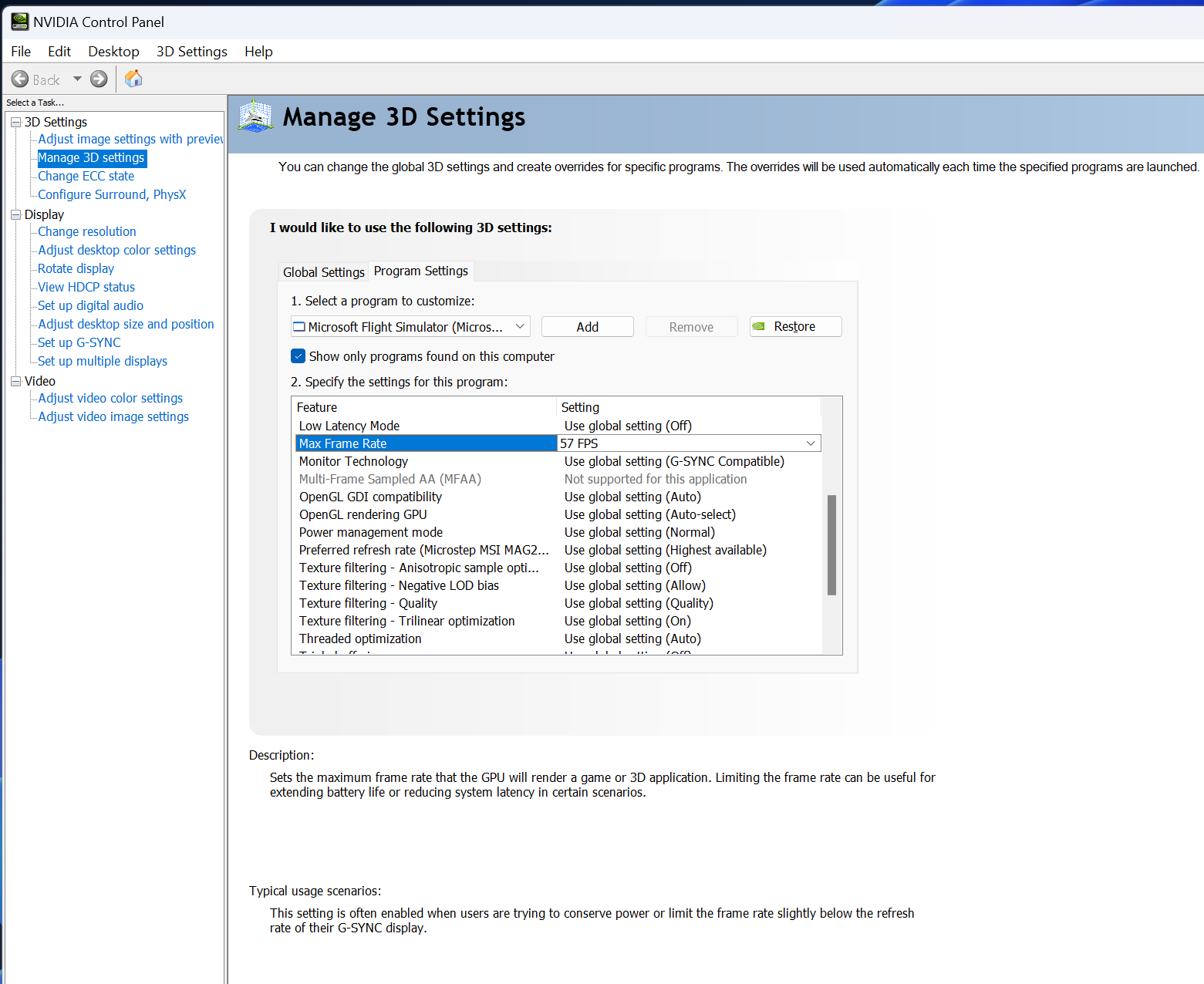
Task: Click the Back arrow icon in toolbar
Action: 20,79
